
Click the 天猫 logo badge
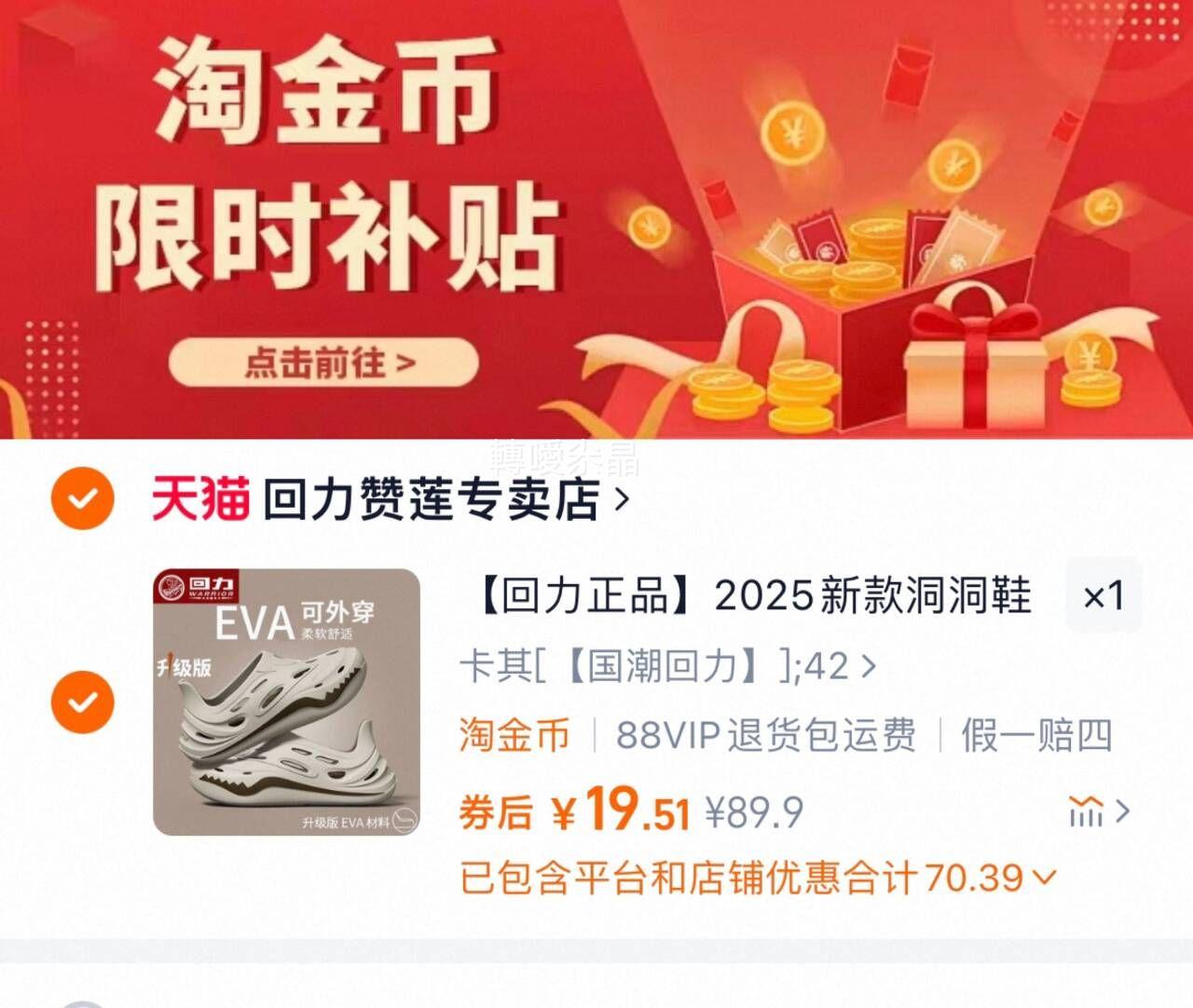200,498
